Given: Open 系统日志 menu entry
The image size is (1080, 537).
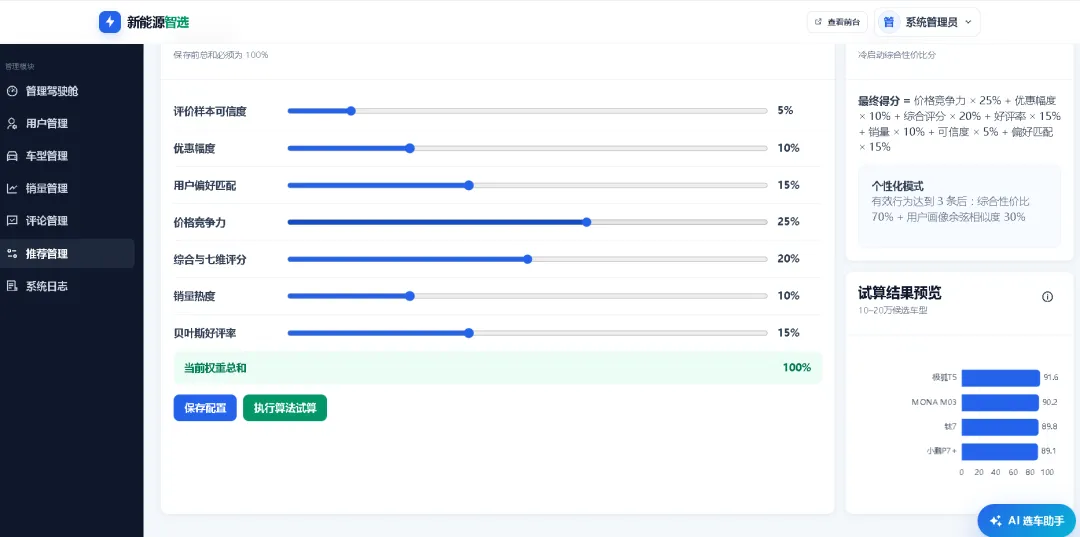Looking at the screenshot, I should click(67, 286).
